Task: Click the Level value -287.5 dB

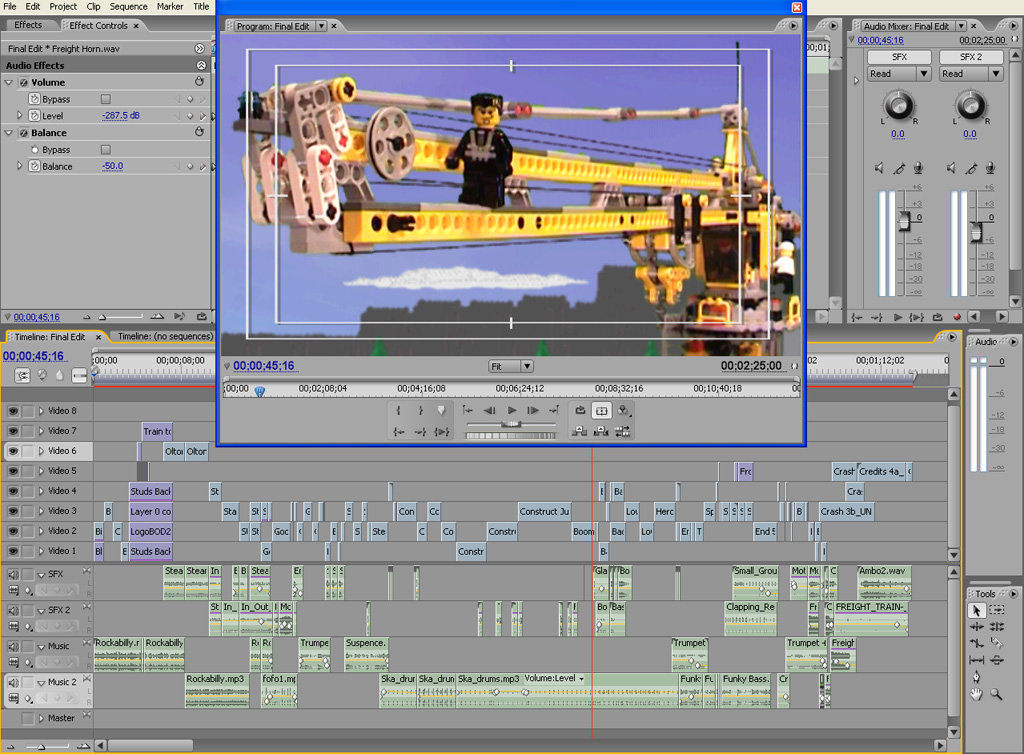Action: (x=121, y=116)
